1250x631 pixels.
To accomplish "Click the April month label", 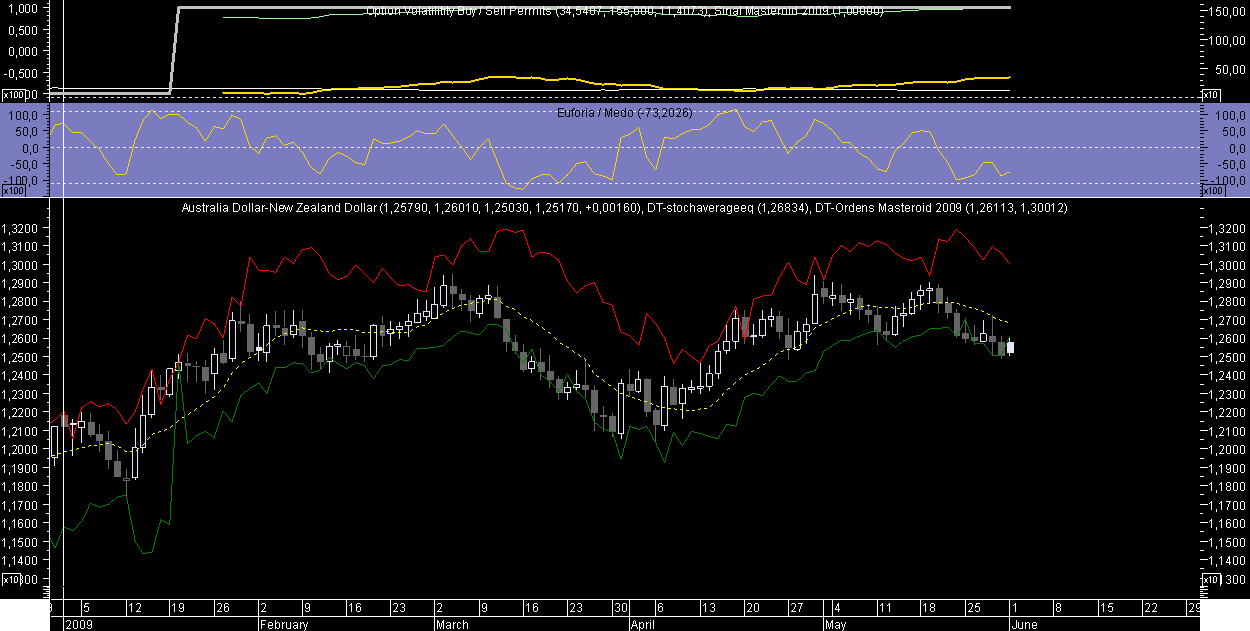I will point(645,624).
